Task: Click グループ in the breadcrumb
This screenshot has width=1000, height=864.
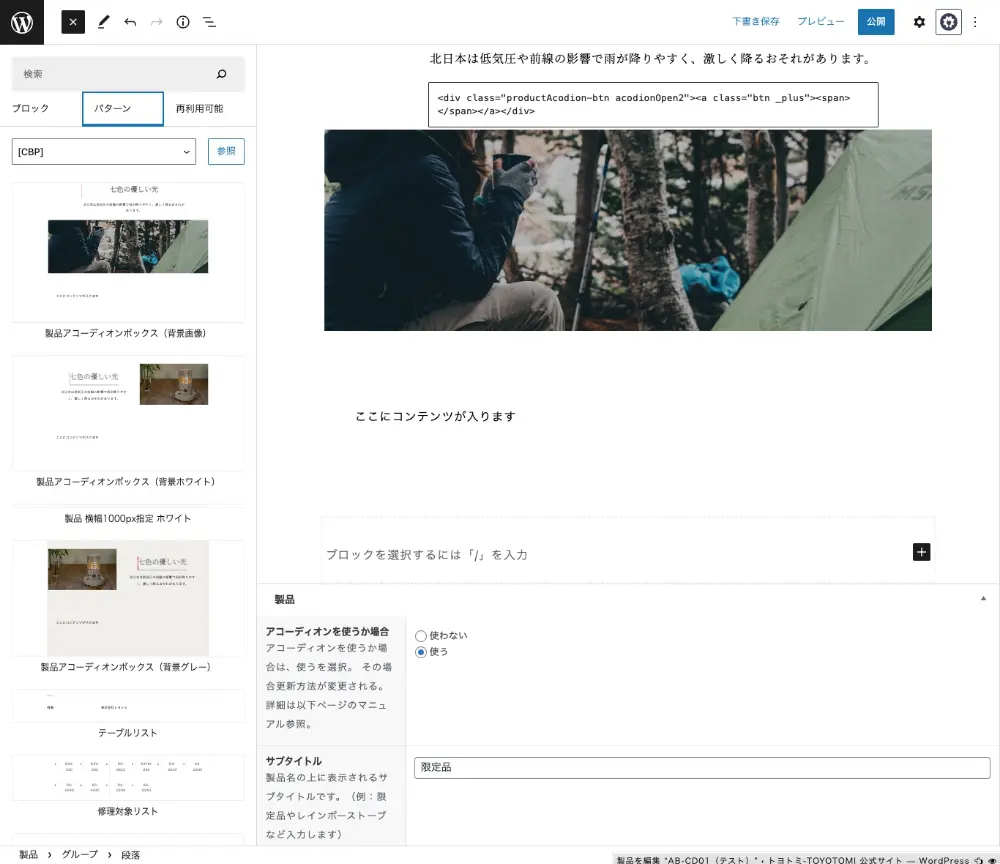Action: [80, 854]
